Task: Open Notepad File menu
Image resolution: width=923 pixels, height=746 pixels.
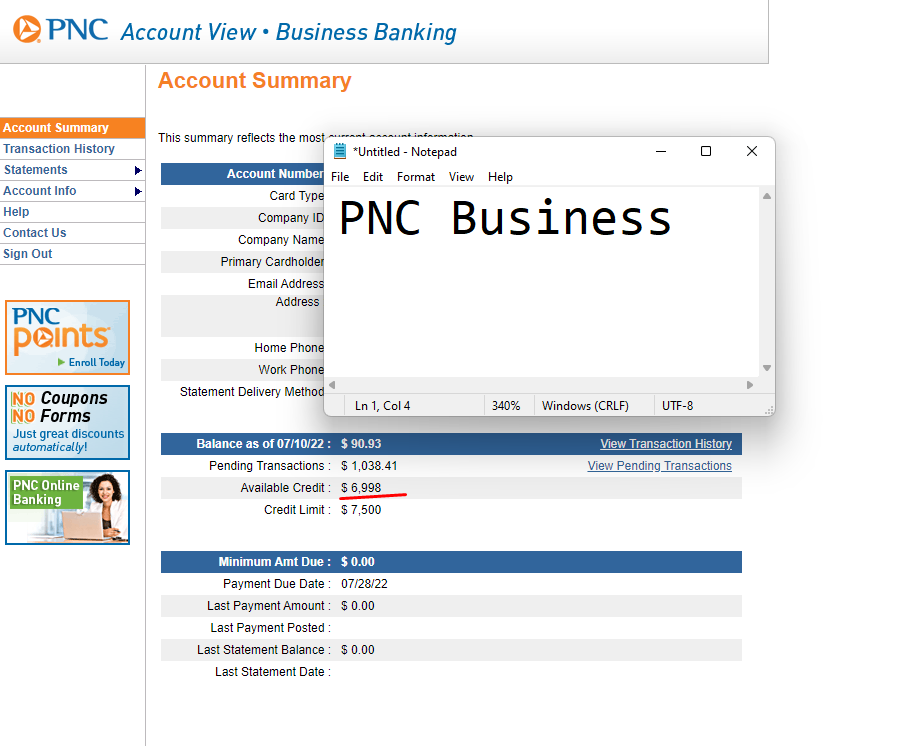Action: tap(340, 177)
